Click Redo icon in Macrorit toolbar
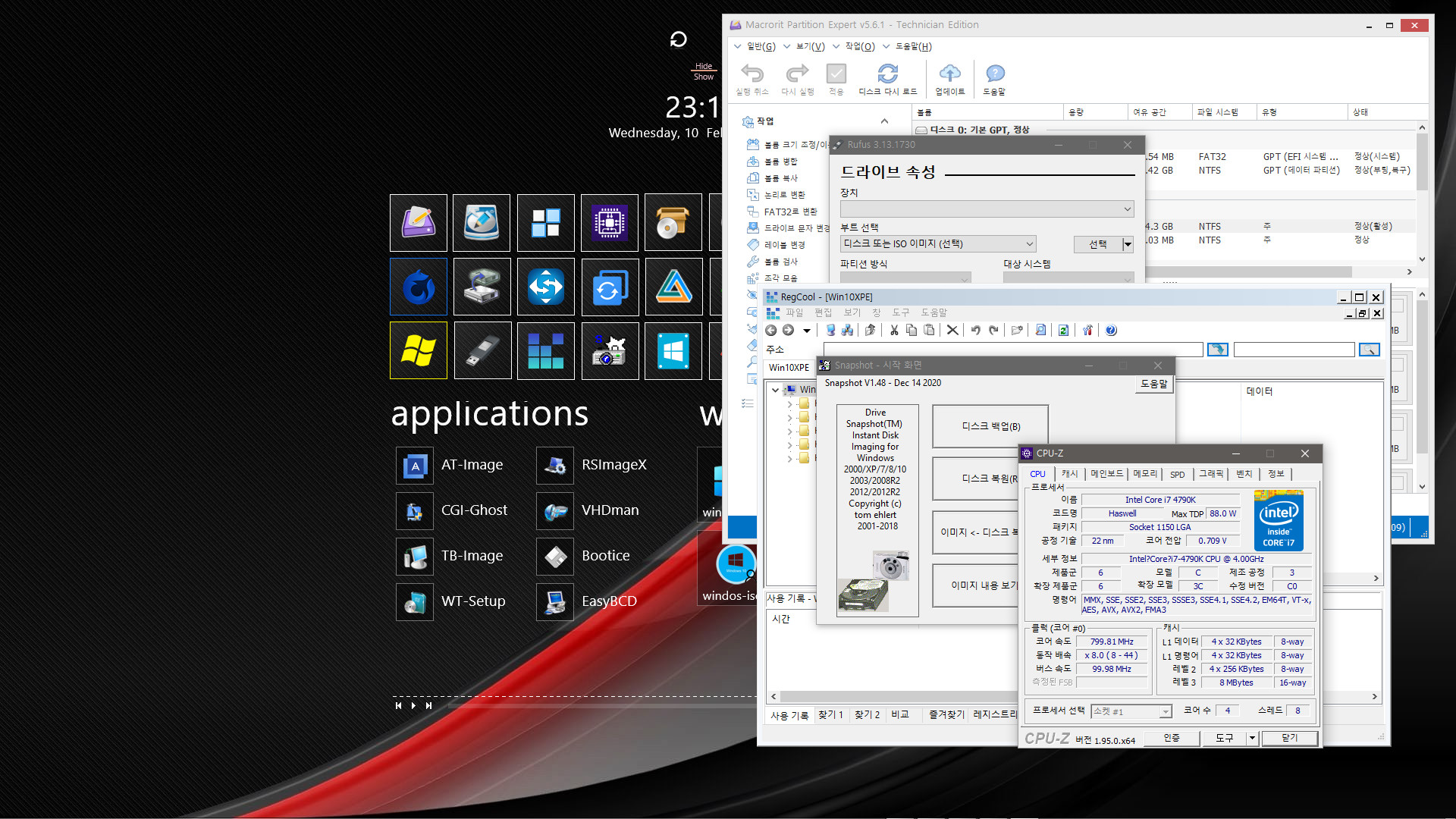The height and width of the screenshot is (819, 1456). [797, 74]
